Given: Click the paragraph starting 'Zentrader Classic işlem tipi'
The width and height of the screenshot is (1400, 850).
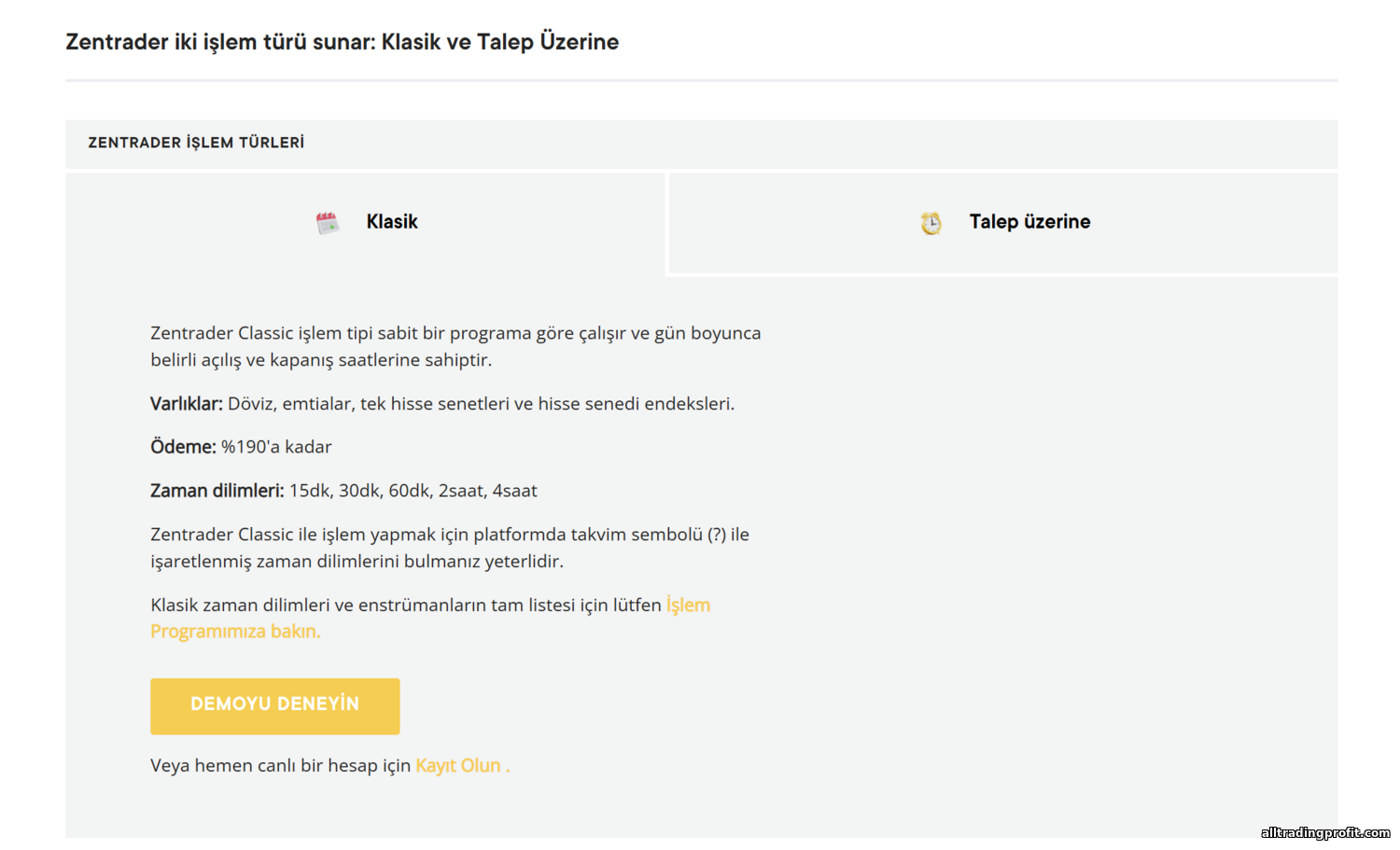Looking at the screenshot, I should click(x=455, y=346).
